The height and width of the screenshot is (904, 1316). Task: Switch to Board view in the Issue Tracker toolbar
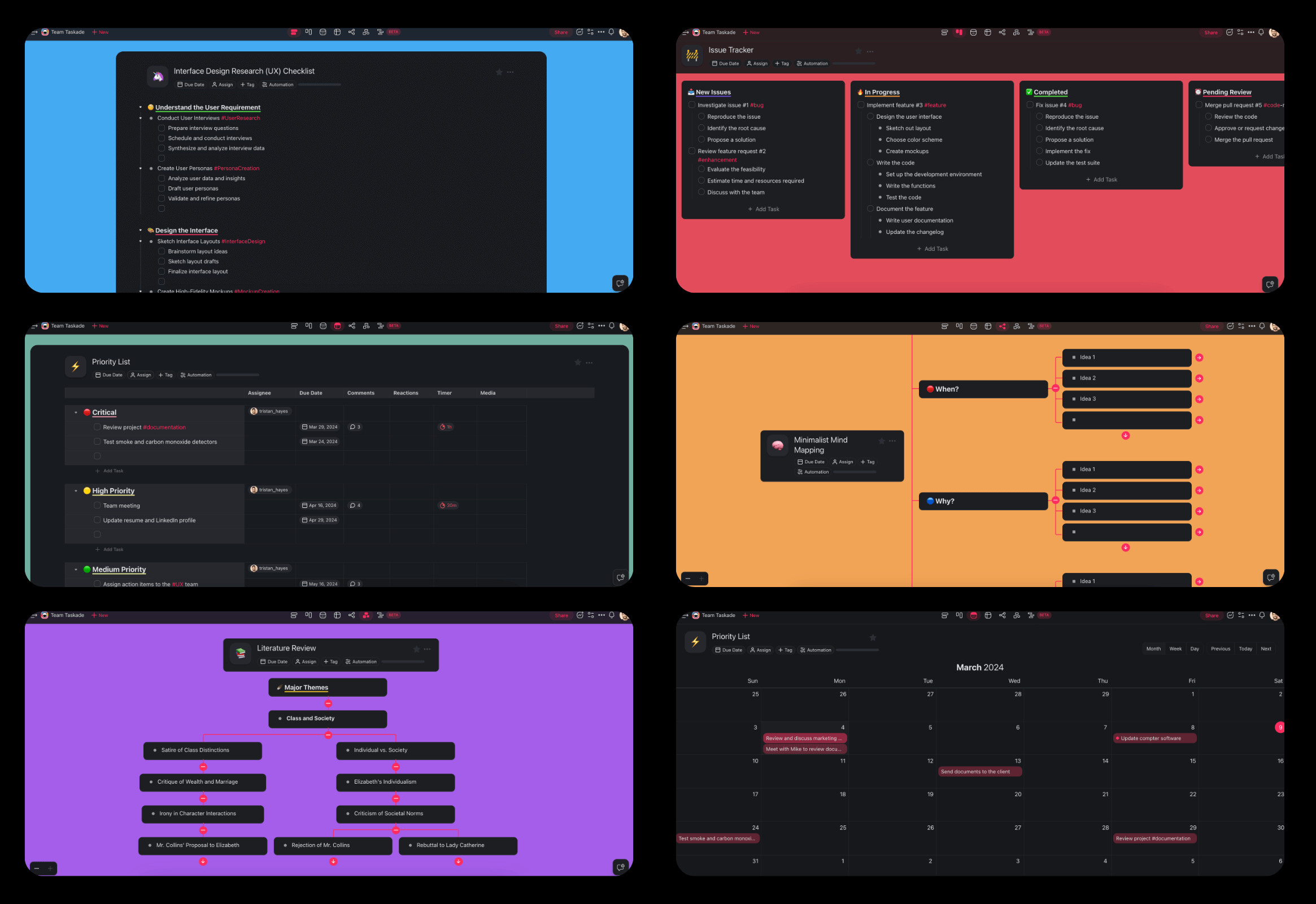point(959,32)
